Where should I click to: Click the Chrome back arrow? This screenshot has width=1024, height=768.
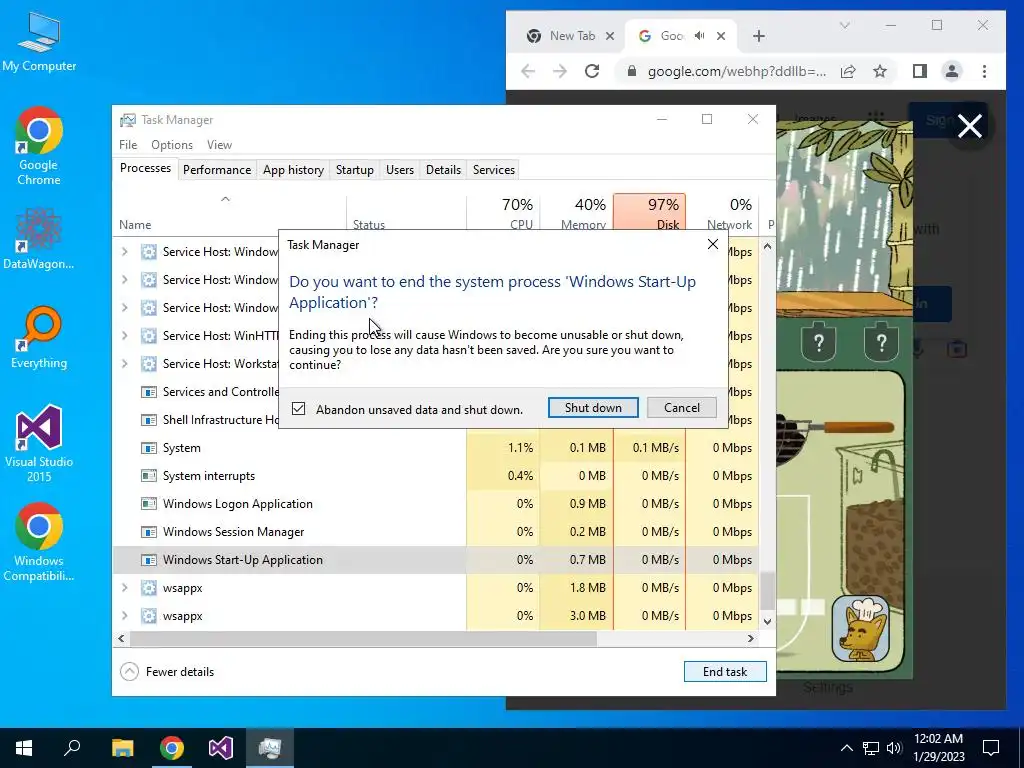click(x=528, y=71)
